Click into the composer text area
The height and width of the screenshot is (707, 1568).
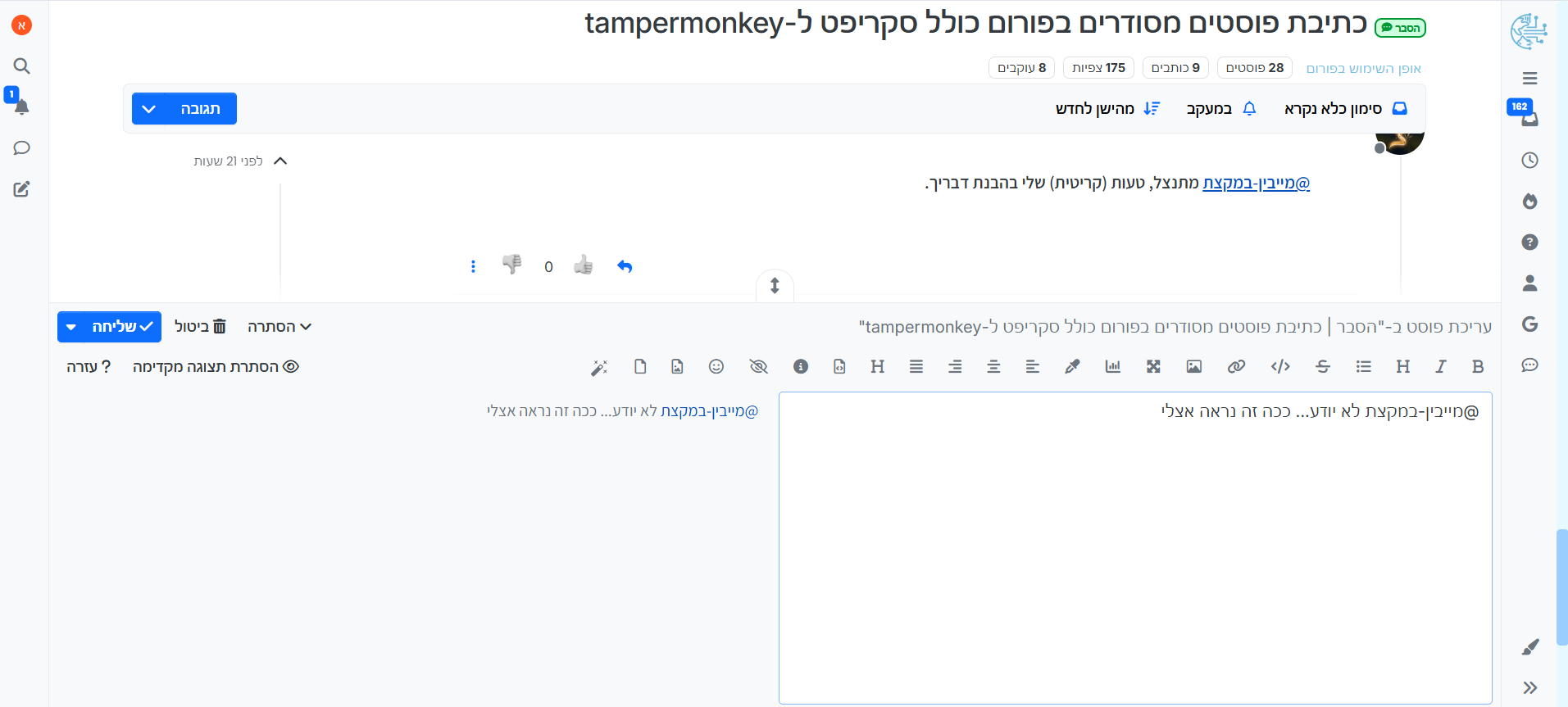[1135, 547]
